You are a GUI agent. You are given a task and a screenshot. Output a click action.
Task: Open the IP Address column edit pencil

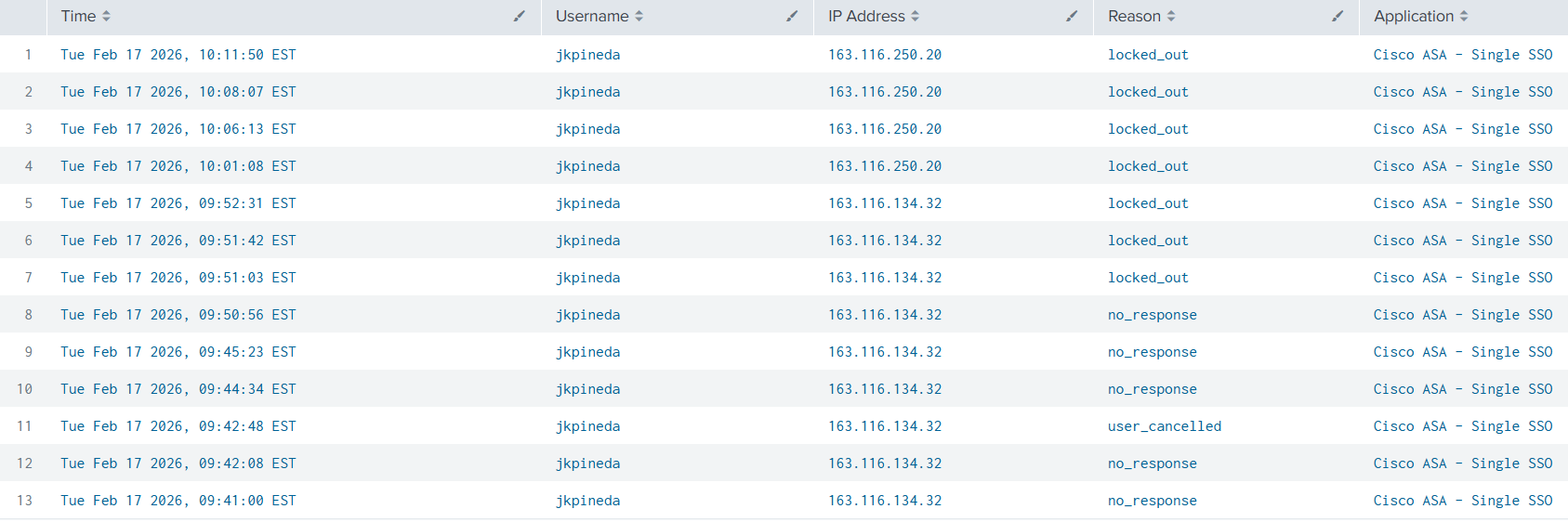point(1072,16)
